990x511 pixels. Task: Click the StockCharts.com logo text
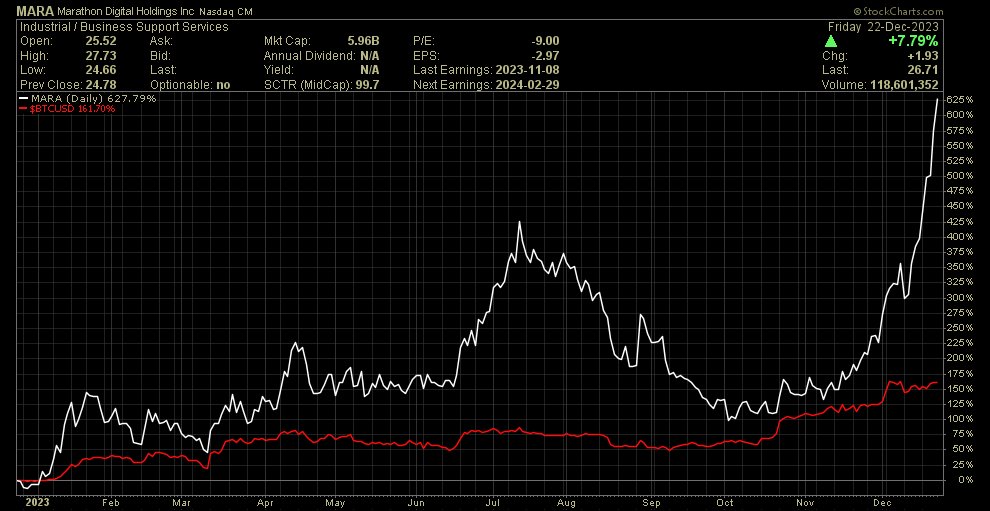tap(897, 11)
